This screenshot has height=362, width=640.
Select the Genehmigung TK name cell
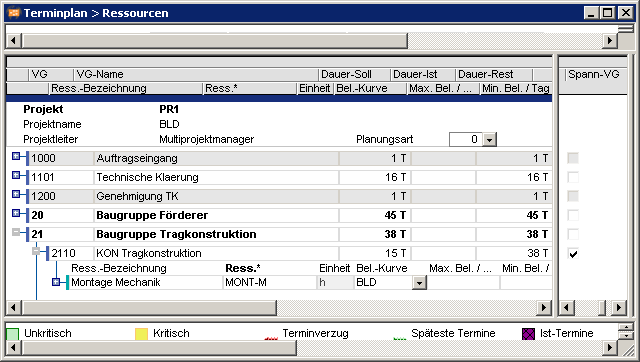[216, 196]
